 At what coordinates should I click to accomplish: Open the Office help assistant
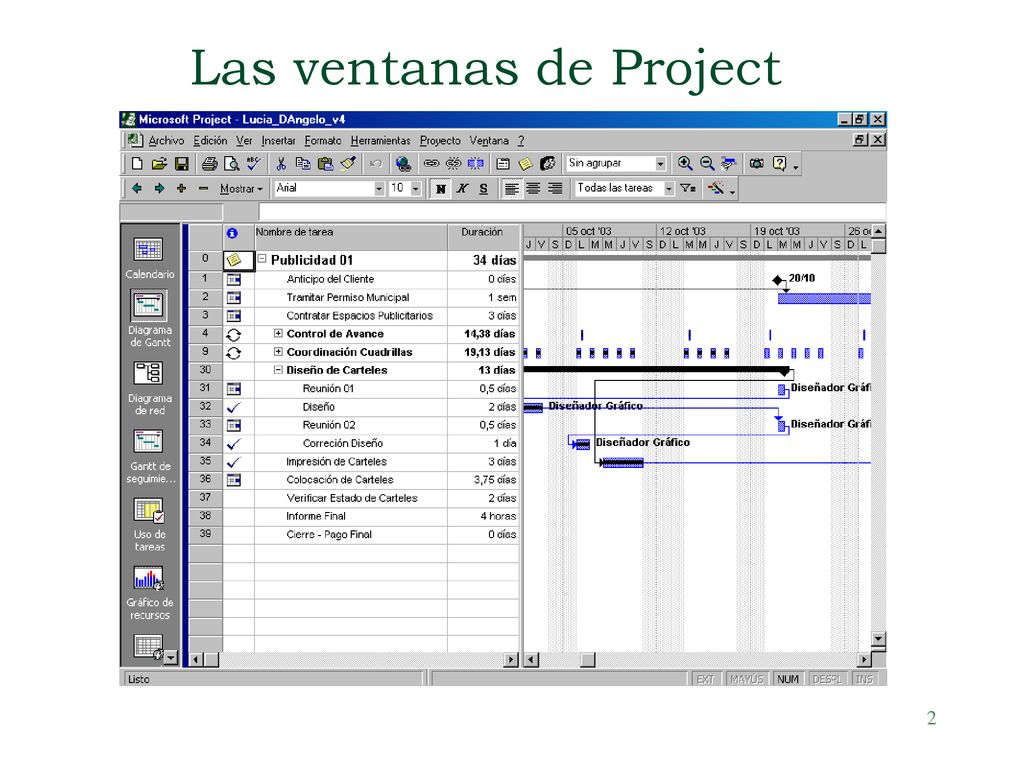tap(780, 164)
